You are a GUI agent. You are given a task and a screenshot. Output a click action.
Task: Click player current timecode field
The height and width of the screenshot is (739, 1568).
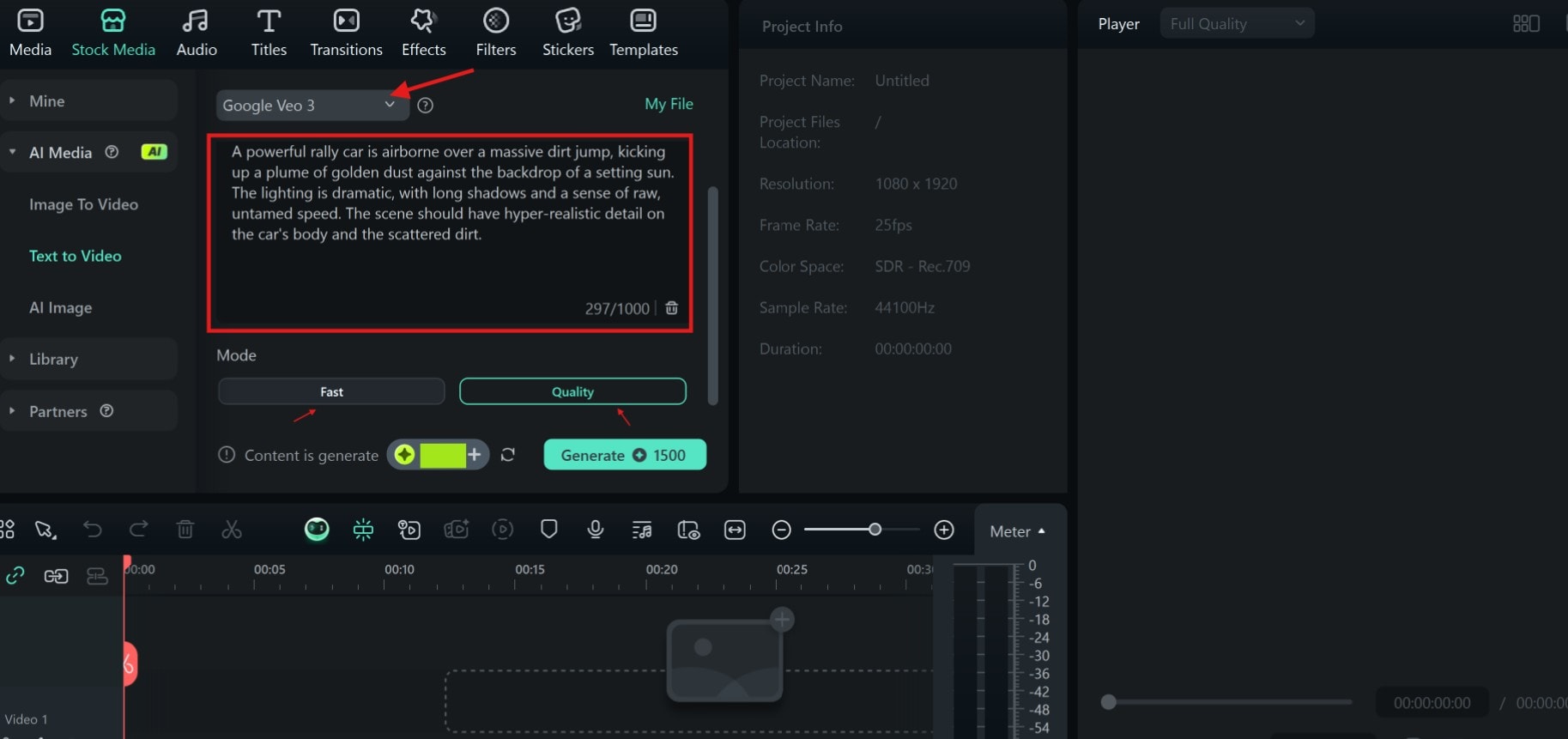1432,703
